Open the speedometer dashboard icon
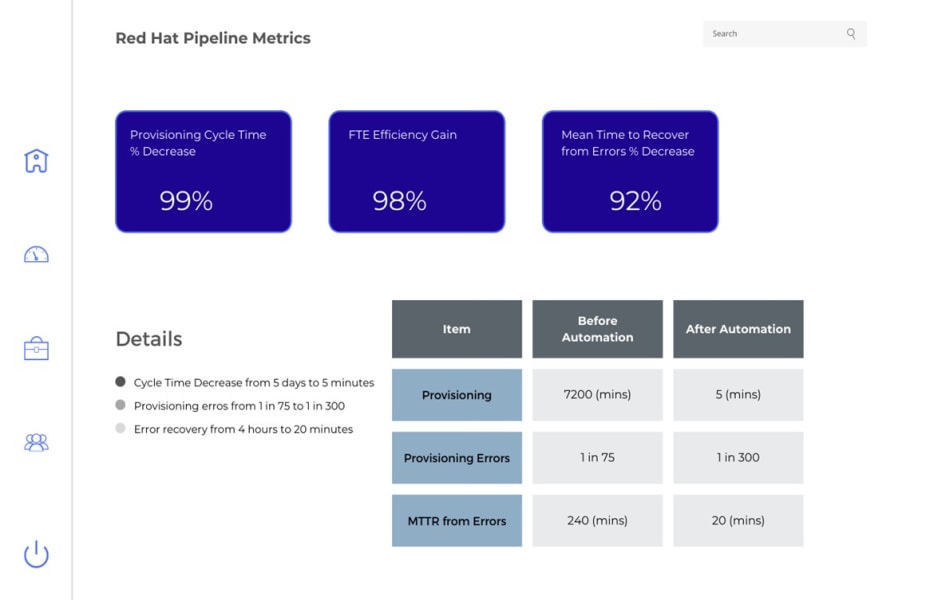The image size is (926, 600). 36,255
